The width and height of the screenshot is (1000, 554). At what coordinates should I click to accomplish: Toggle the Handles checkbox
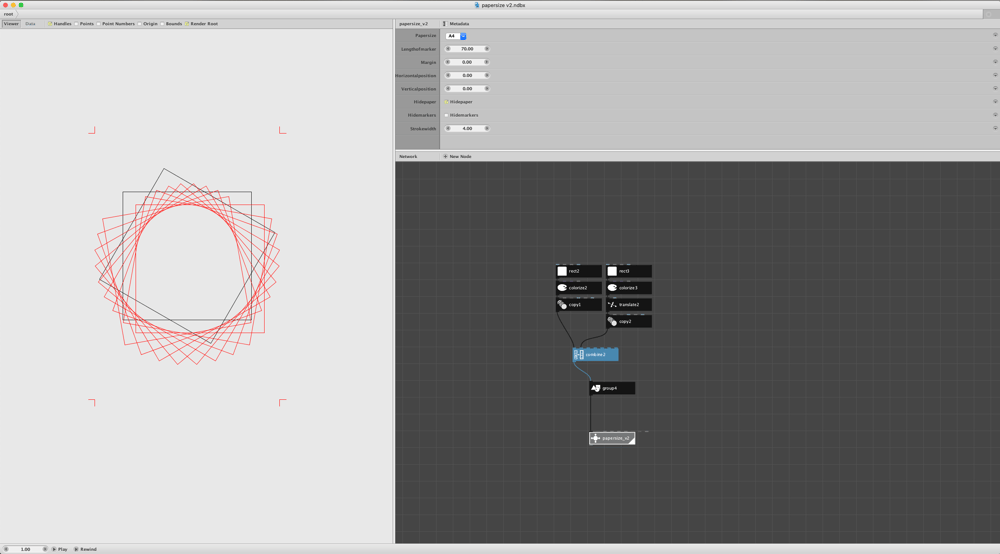(50, 24)
